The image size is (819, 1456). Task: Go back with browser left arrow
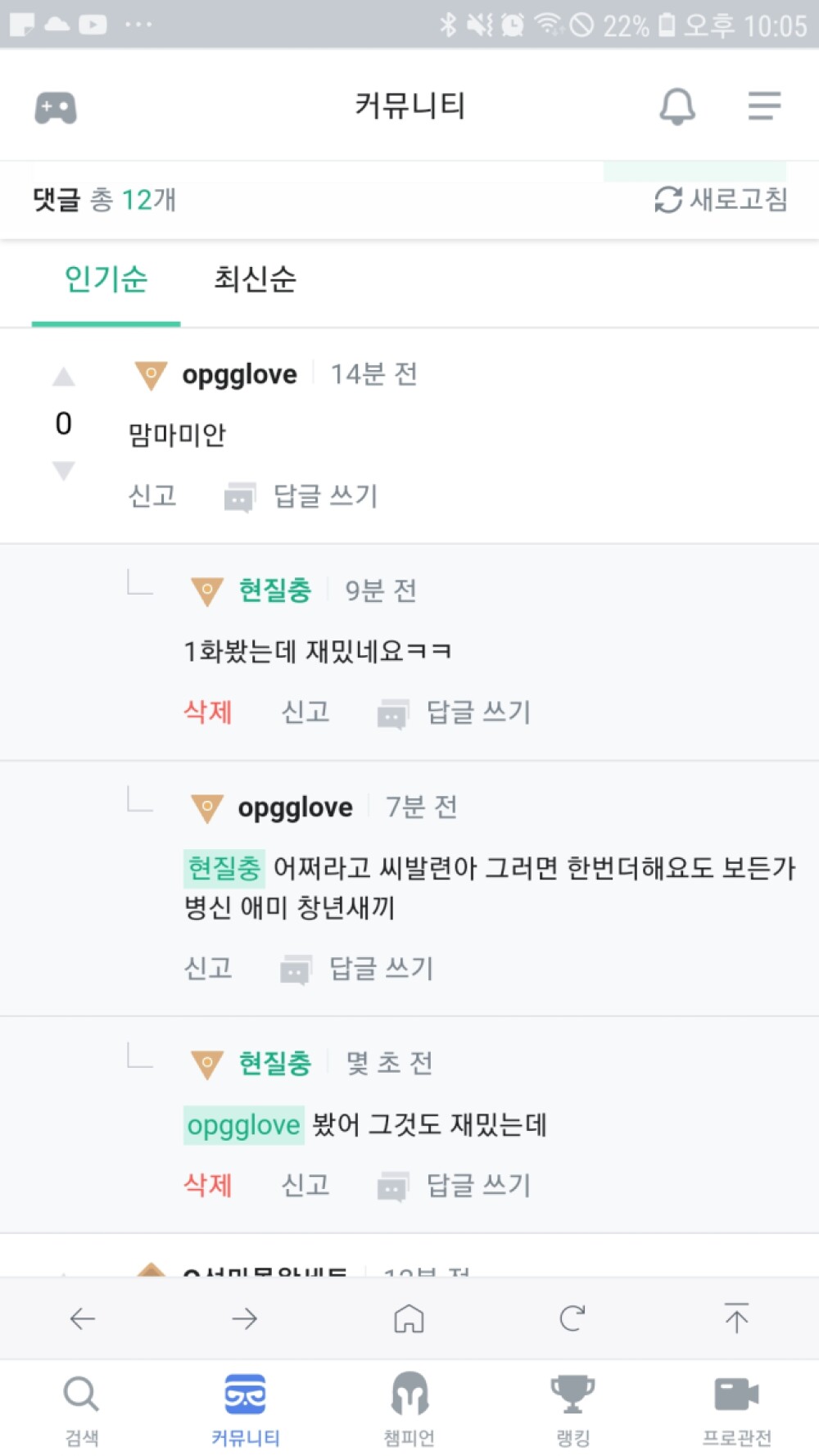click(82, 1318)
